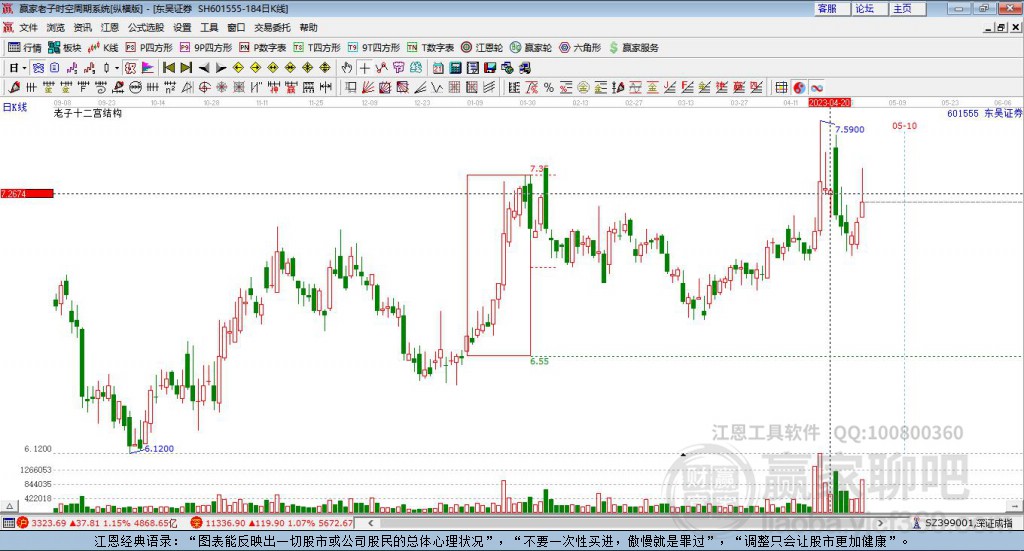Click the 沪 index 3323.69 status entry
Screen dimensions: 1024x551
click(x=97, y=523)
